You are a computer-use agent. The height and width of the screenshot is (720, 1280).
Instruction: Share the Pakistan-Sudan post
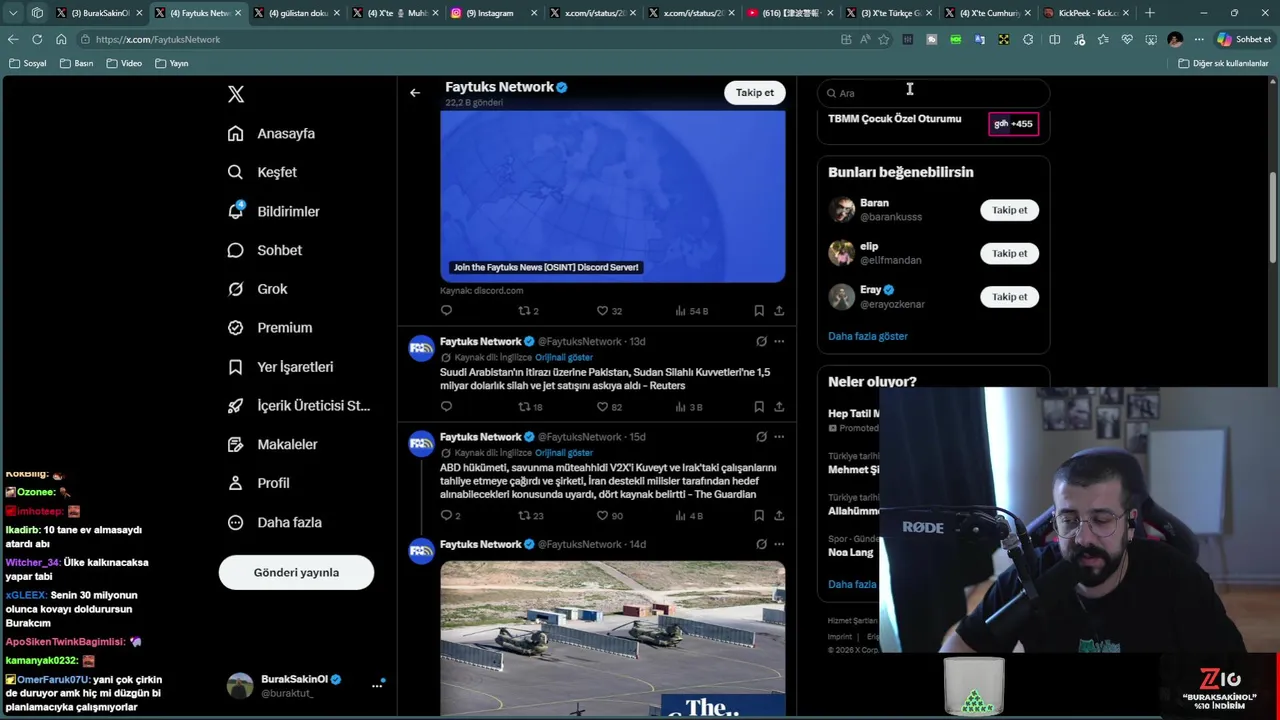[x=779, y=407]
